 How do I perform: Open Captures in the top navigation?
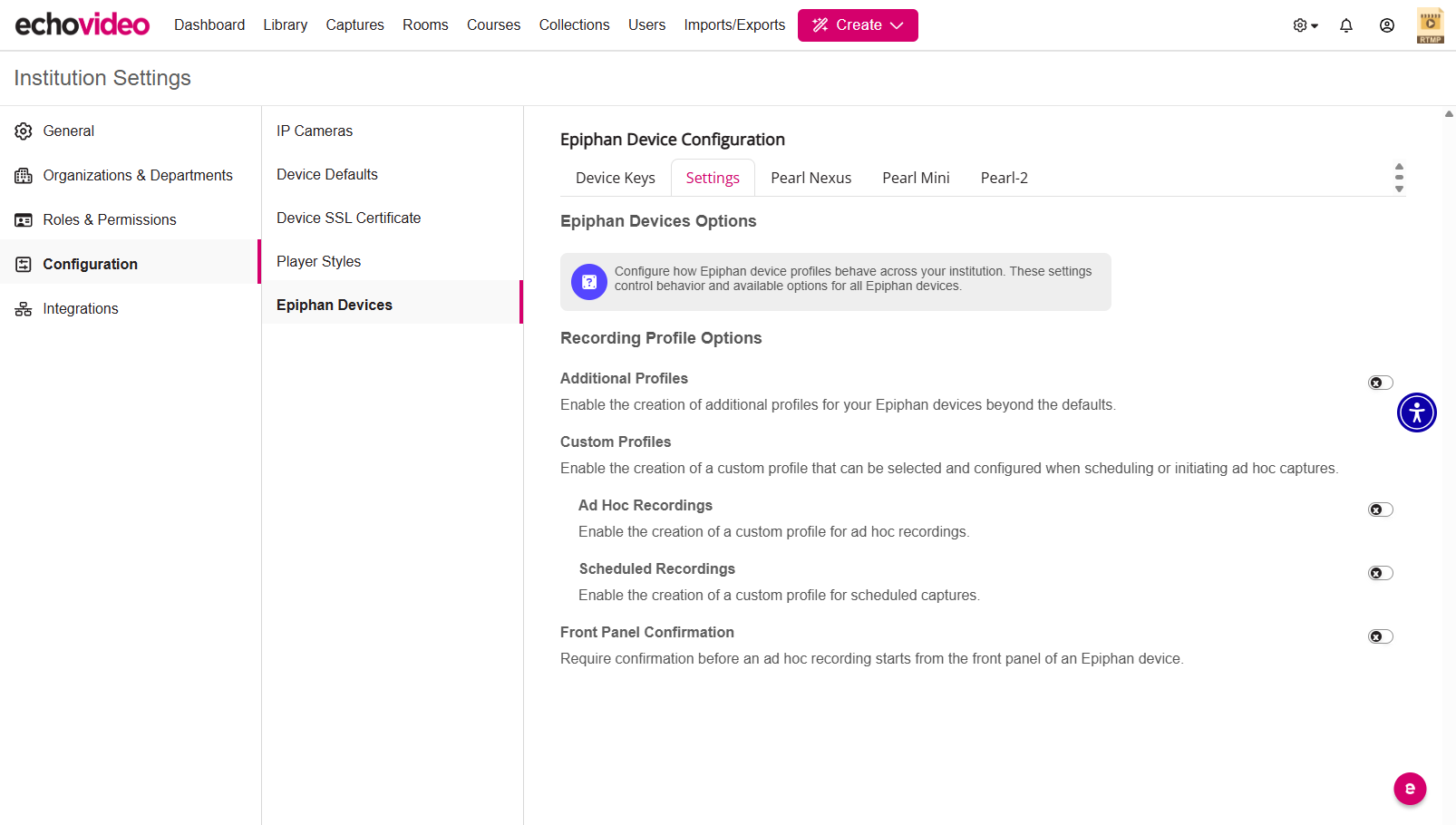click(x=355, y=24)
